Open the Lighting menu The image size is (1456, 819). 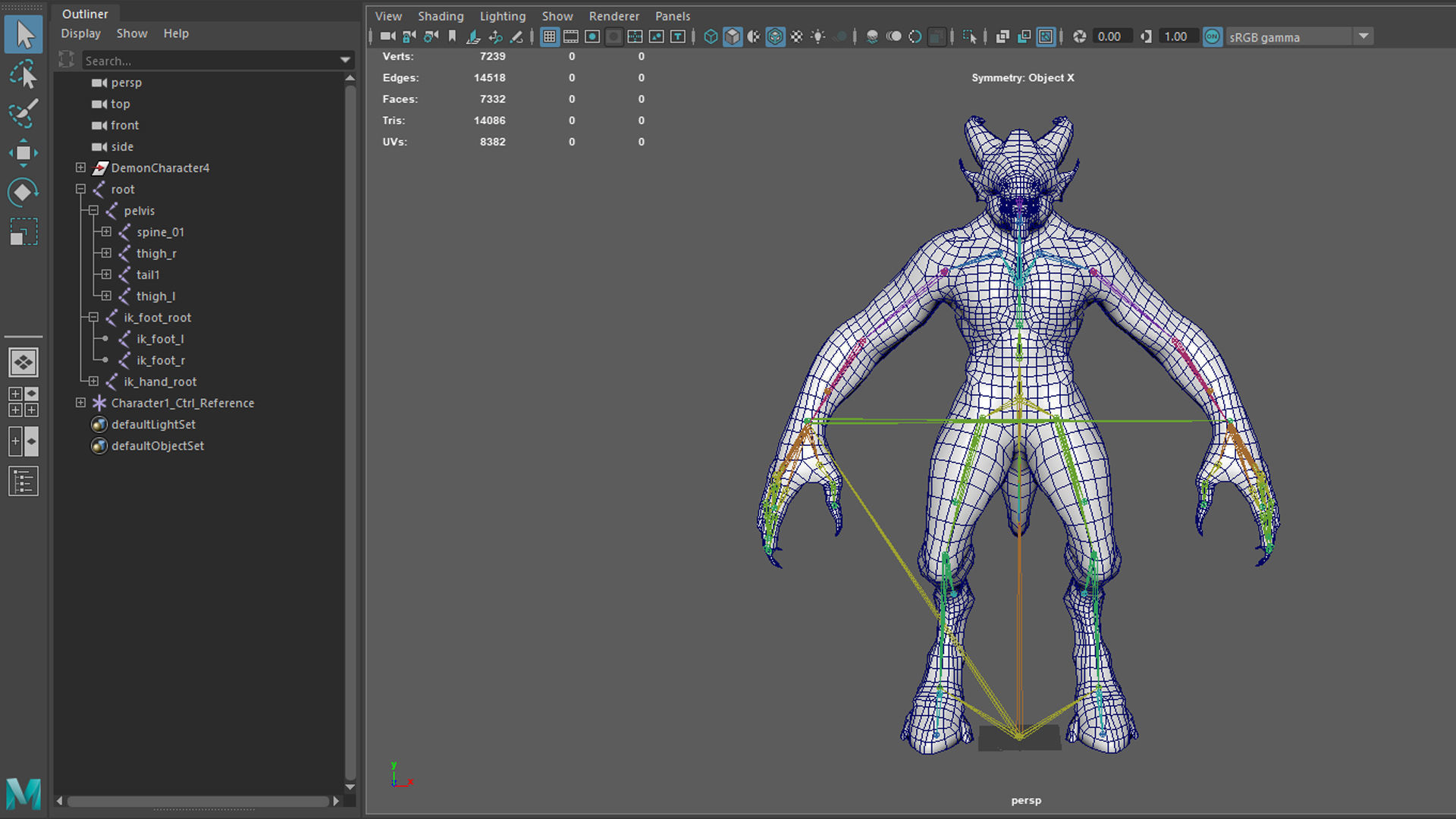pos(502,16)
